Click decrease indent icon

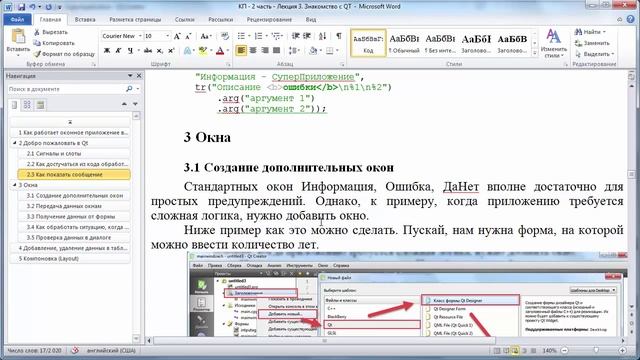tap(296, 36)
